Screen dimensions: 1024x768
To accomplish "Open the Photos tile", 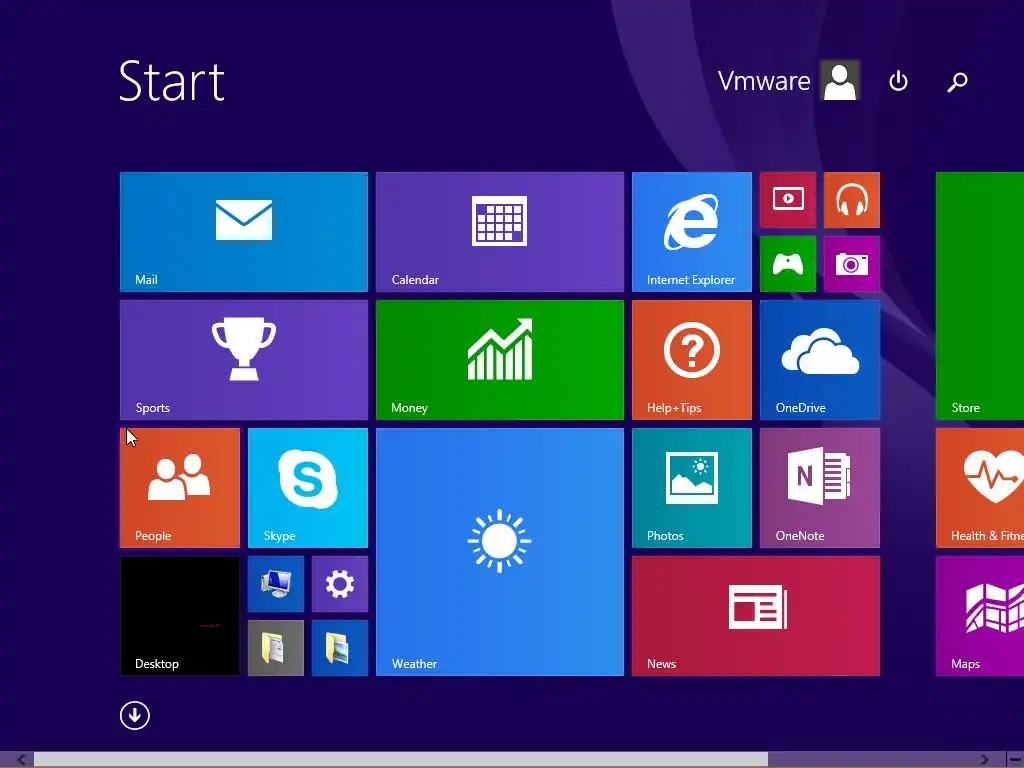I will pyautogui.click(x=692, y=488).
